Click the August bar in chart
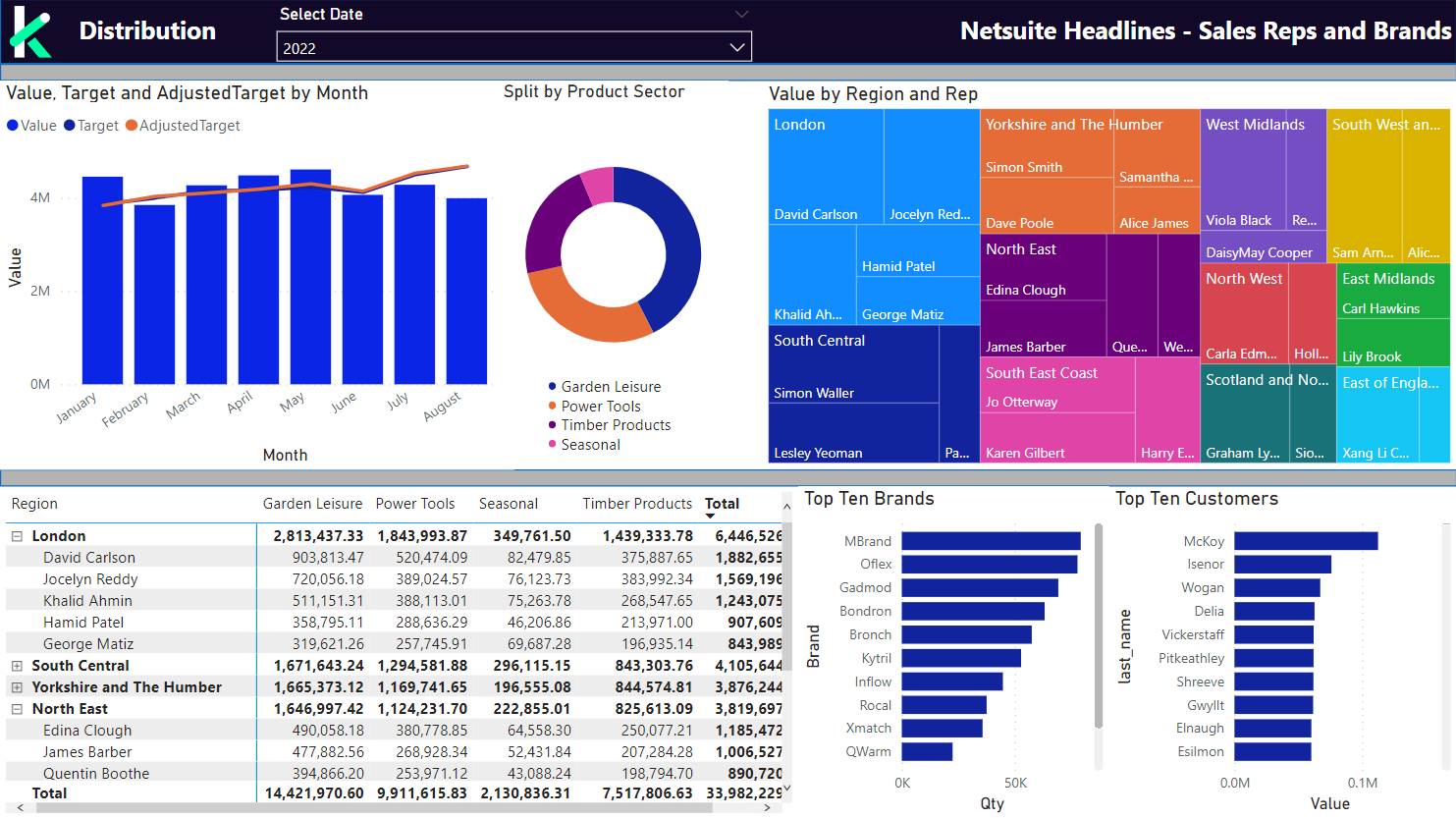 point(467,292)
